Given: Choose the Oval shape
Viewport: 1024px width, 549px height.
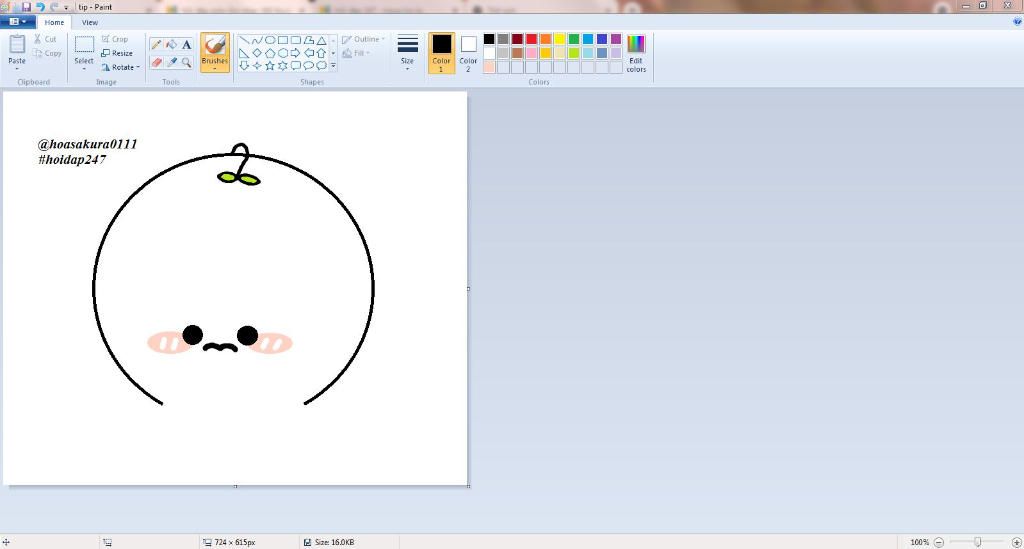Looking at the screenshot, I should coord(270,40).
